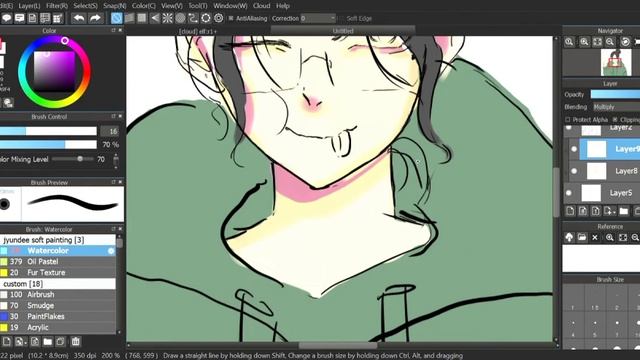
Task: Hide Layer9 using its visibility dot
Action: 574,149
